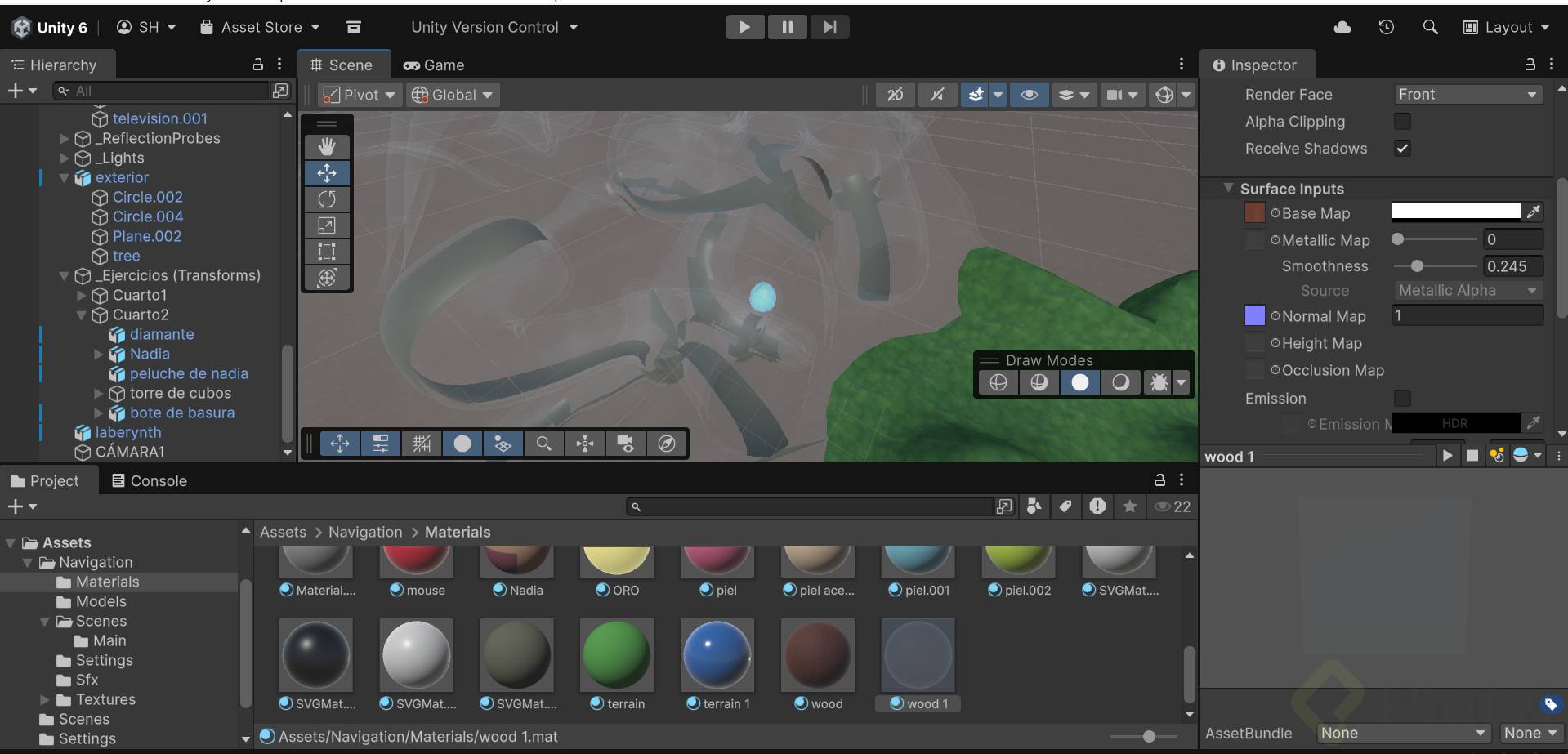Enable the Alpha Clipping checkbox

coord(1402,122)
